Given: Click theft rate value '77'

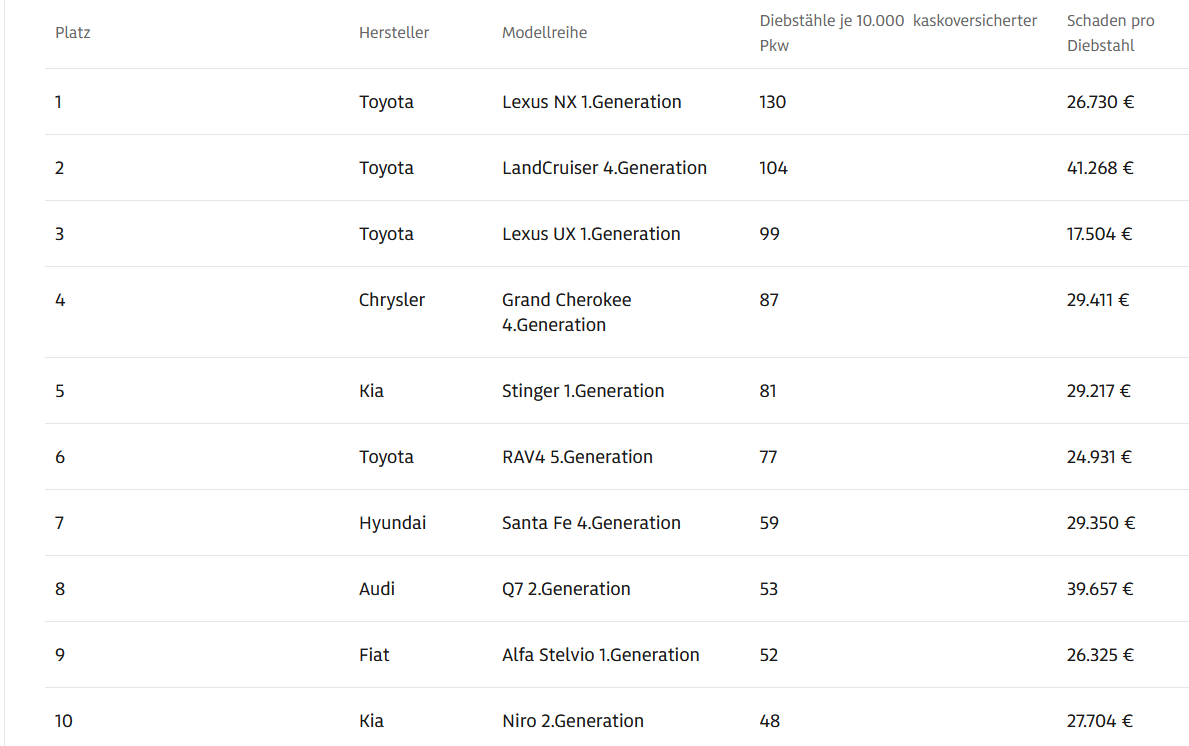Looking at the screenshot, I should 768,456.
